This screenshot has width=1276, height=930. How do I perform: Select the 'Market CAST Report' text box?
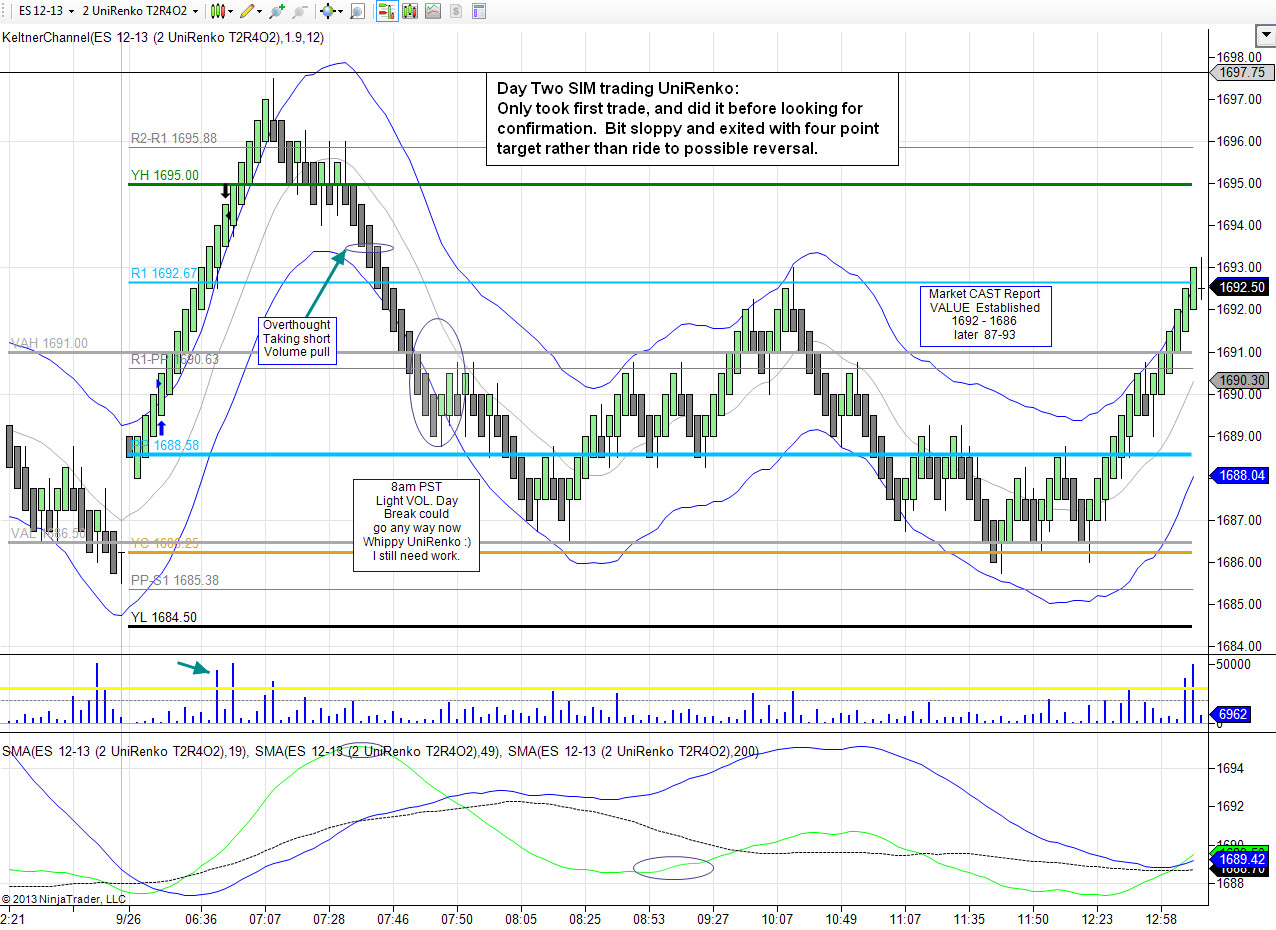click(985, 315)
